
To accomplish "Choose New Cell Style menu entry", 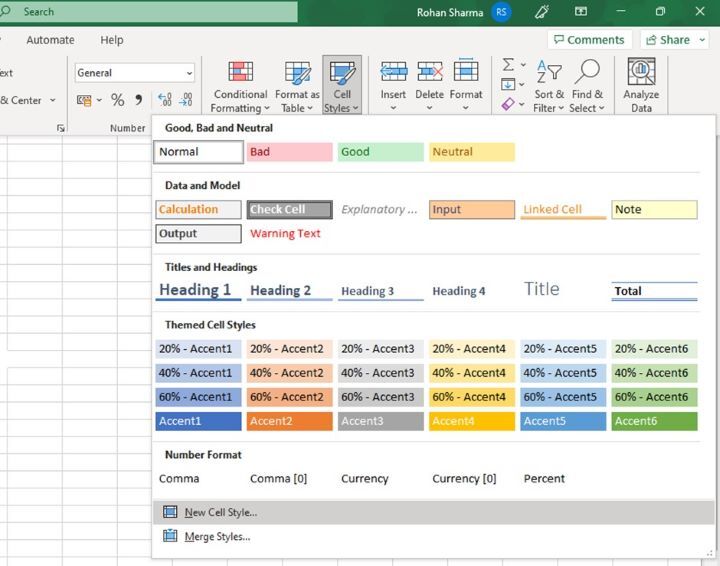I will click(x=433, y=512).
